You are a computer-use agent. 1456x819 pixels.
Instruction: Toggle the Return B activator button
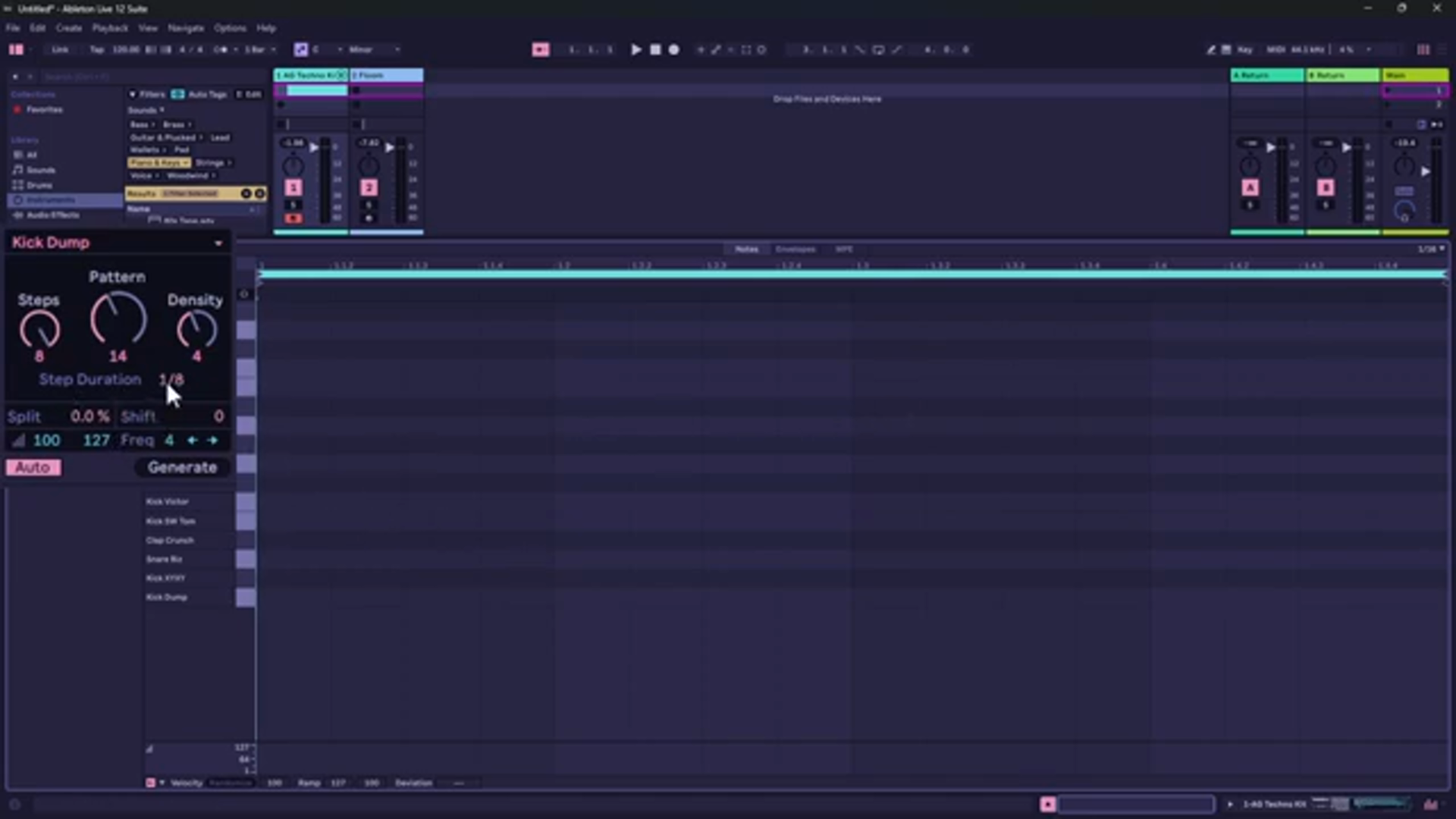tap(1326, 187)
